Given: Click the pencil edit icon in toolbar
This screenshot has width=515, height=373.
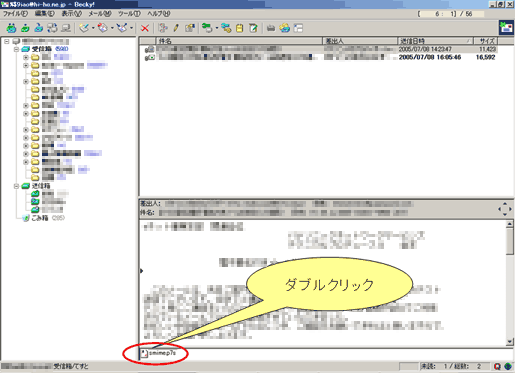Looking at the screenshot, I should click(176, 28).
